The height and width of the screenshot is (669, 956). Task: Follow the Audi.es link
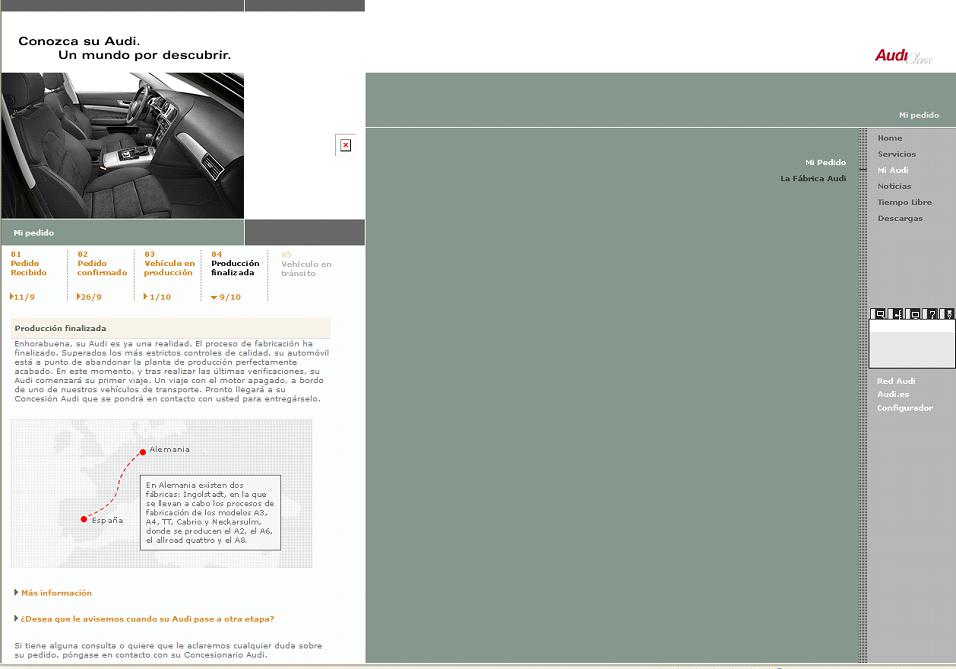point(893,395)
